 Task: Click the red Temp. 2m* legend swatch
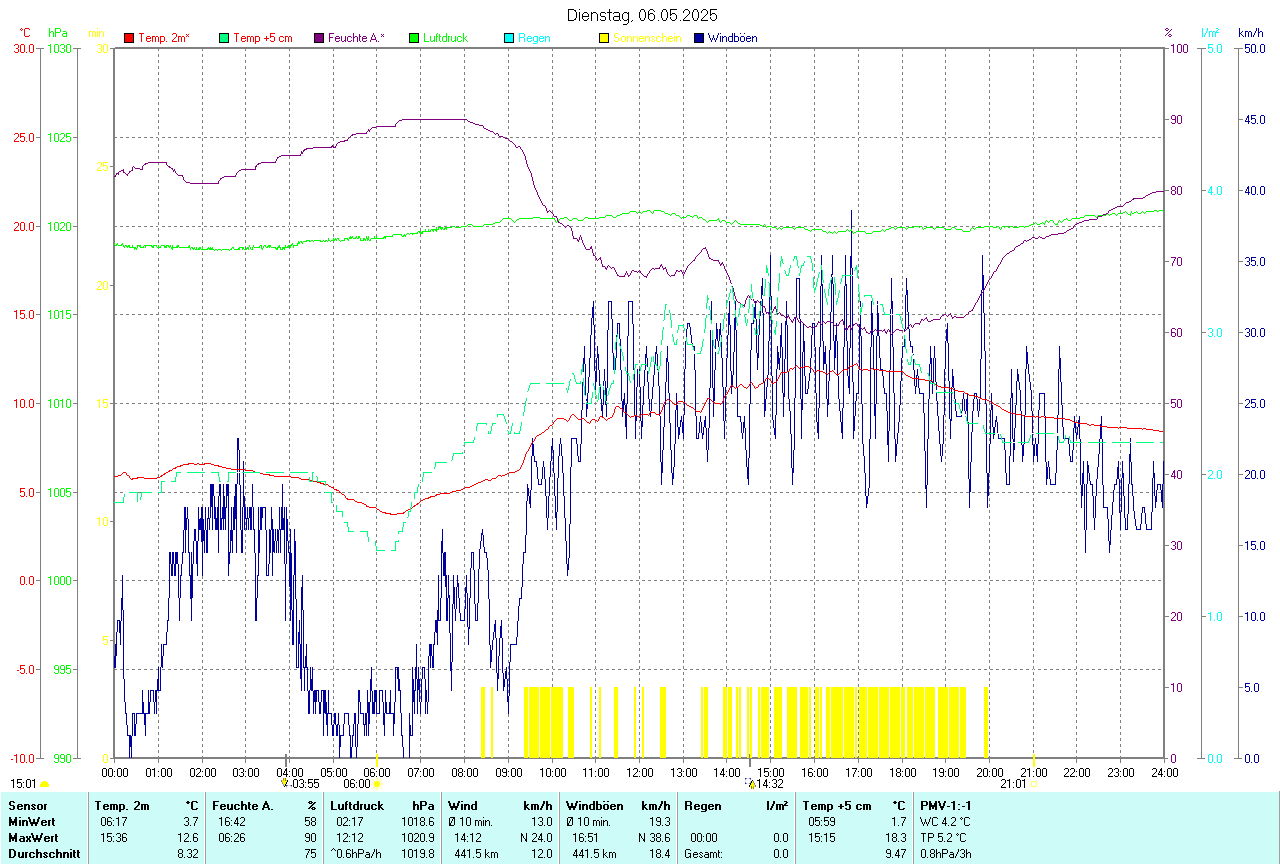point(129,38)
